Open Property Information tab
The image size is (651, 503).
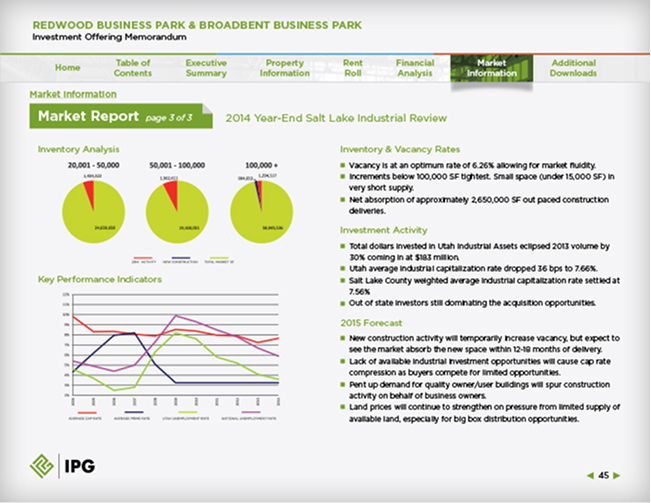click(285, 68)
